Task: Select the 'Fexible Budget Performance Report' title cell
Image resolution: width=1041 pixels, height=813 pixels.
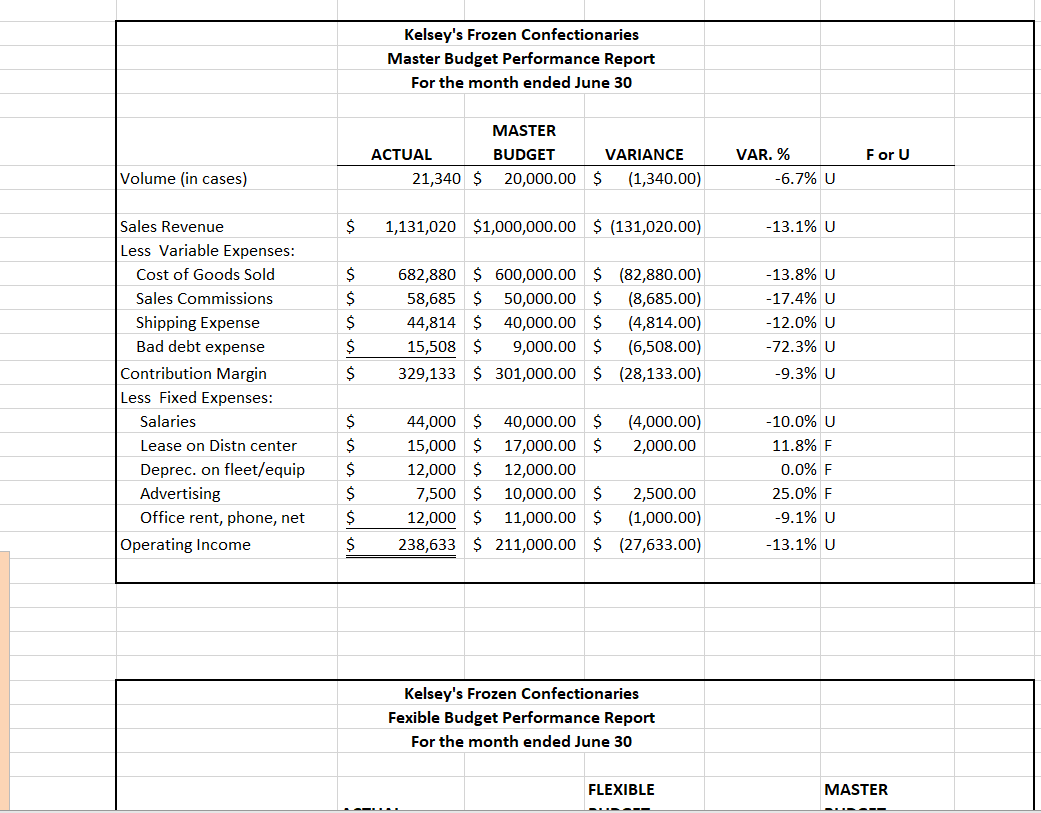Action: pyautogui.click(x=521, y=717)
